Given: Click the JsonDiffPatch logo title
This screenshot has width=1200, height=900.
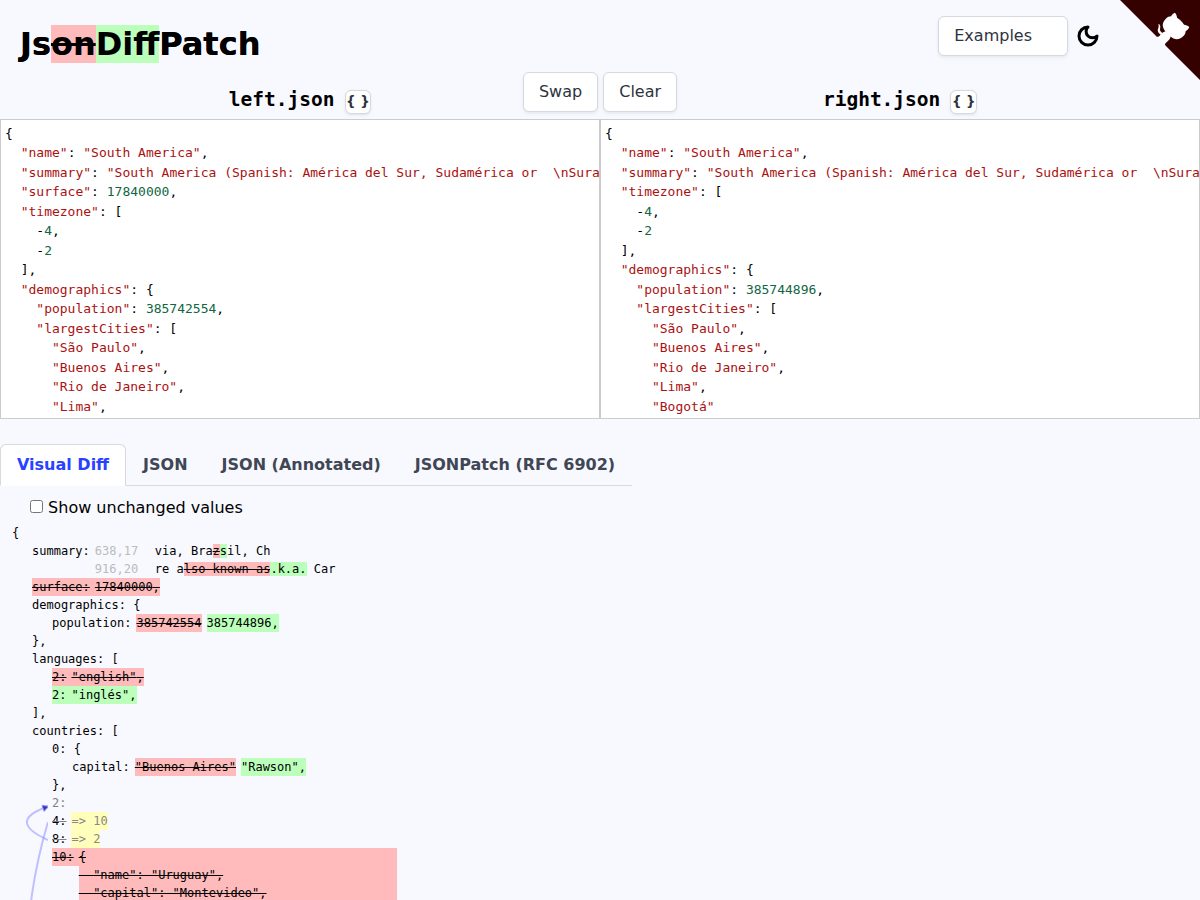Looking at the screenshot, I should (139, 44).
